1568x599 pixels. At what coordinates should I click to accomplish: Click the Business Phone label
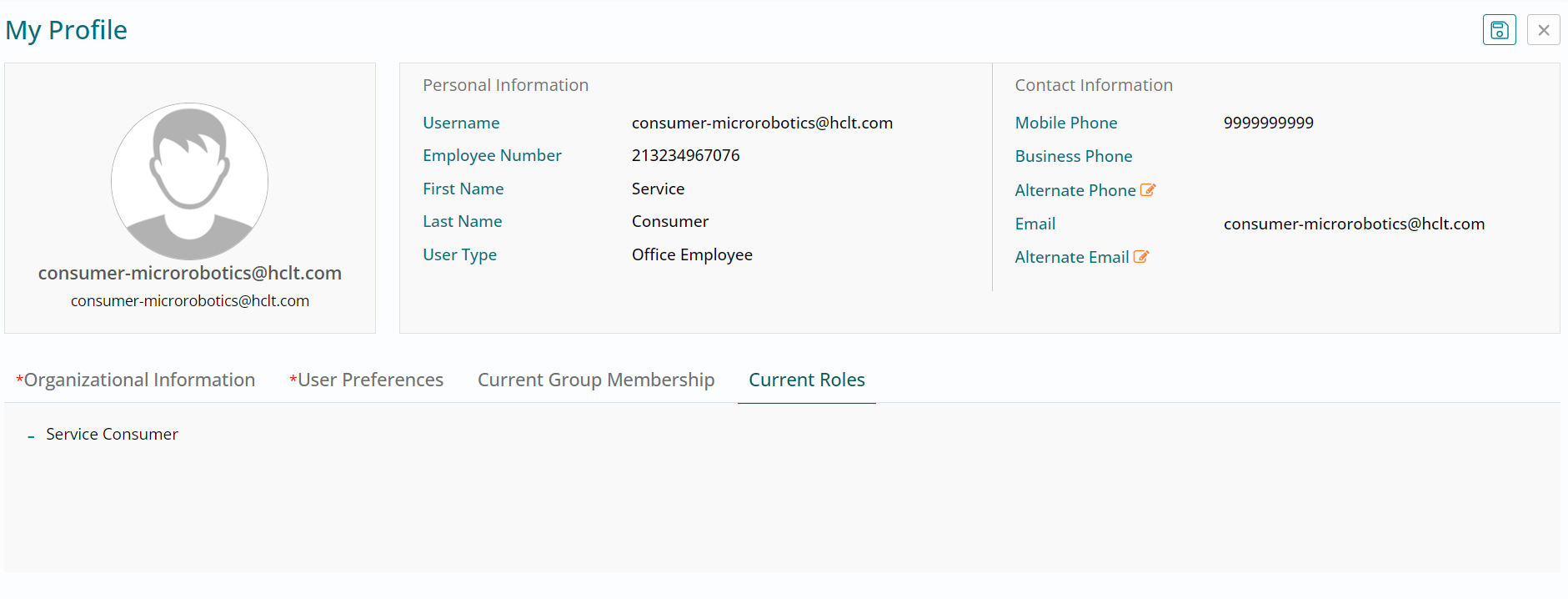(x=1073, y=156)
